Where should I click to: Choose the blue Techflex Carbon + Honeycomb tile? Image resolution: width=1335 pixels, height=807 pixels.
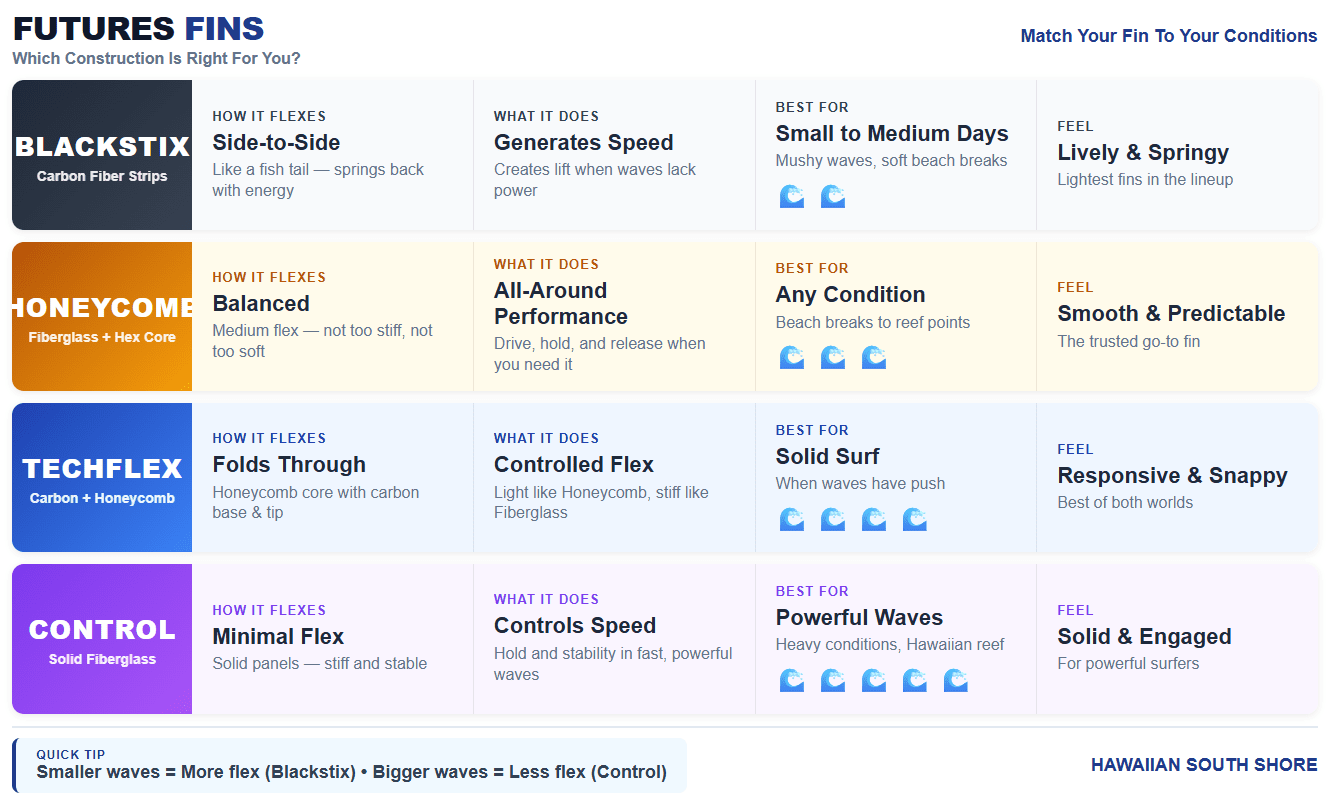click(102, 477)
